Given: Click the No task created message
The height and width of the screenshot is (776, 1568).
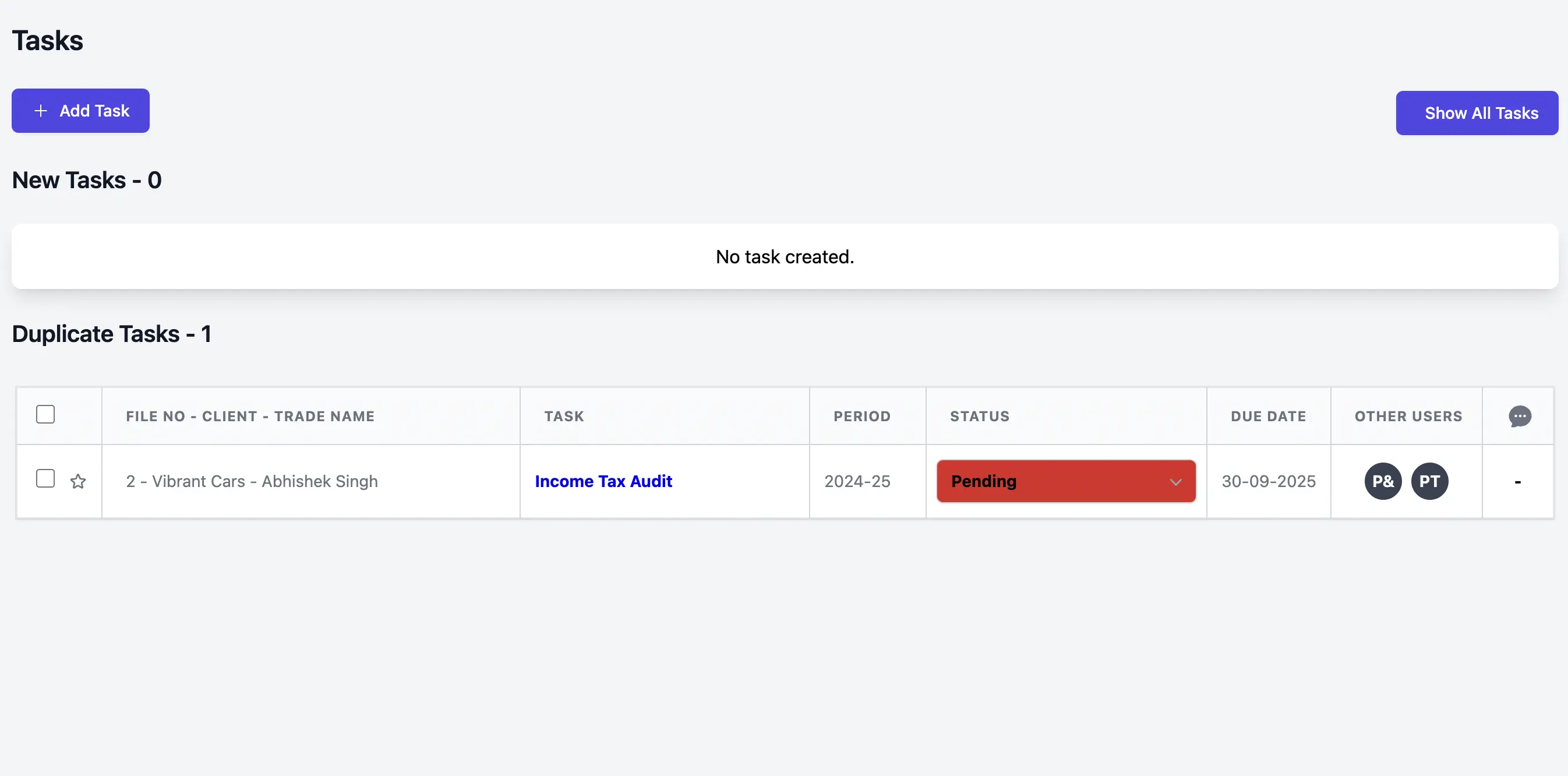Looking at the screenshot, I should click(x=785, y=257).
